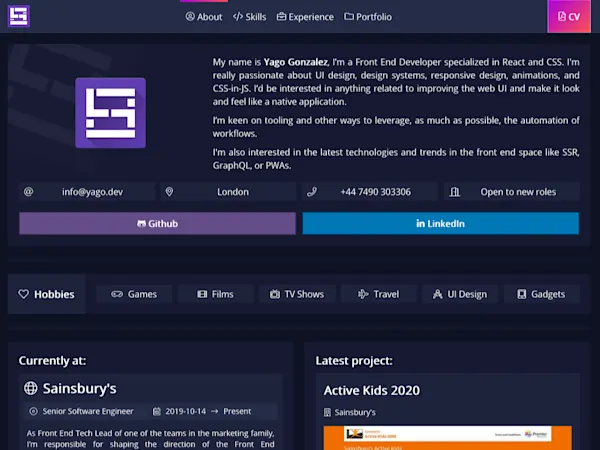600x450 pixels.
Task: Click the role icon beside Senior Software Engineer
Action: pos(34,411)
